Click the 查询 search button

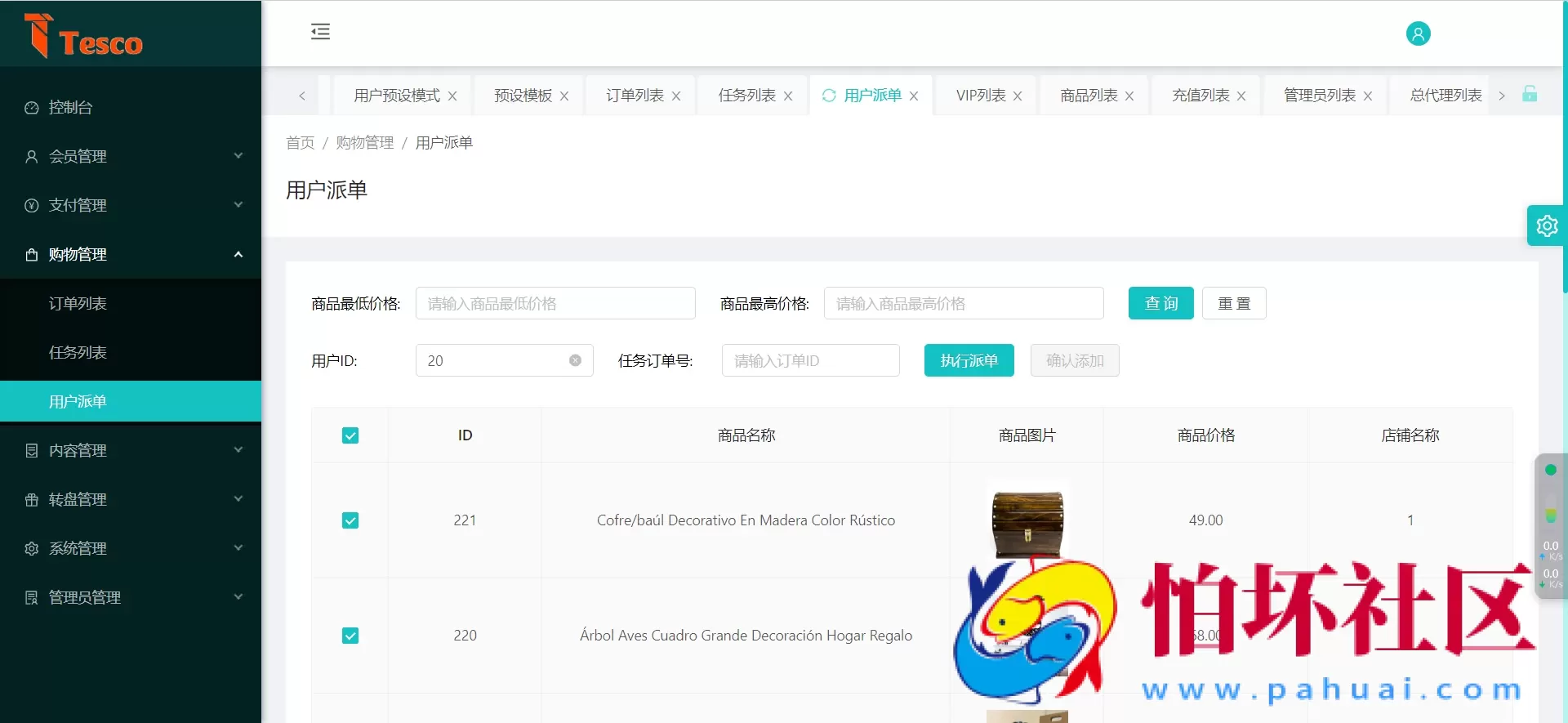coord(1161,303)
